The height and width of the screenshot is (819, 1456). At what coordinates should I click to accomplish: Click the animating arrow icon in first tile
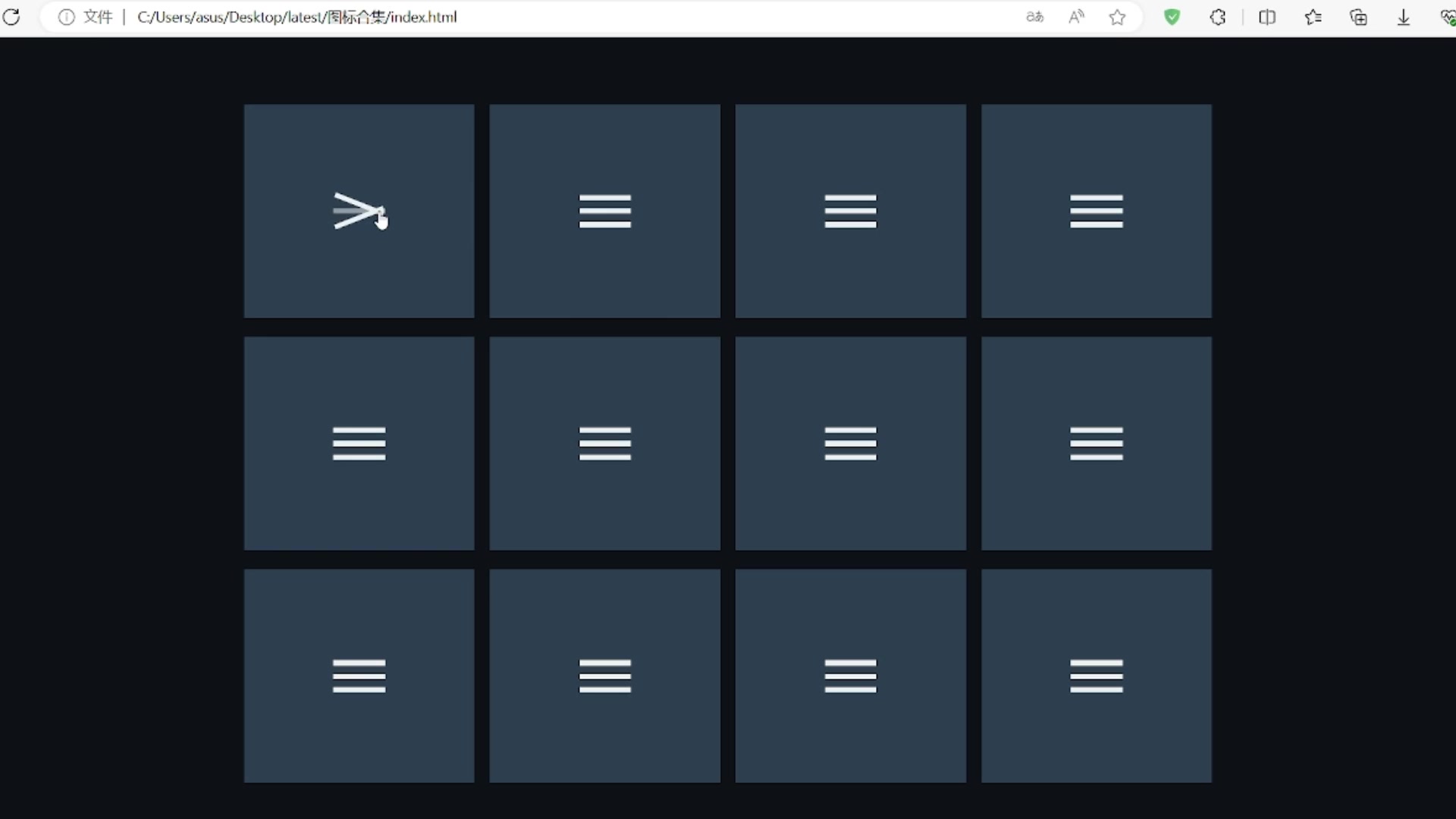[x=359, y=211]
